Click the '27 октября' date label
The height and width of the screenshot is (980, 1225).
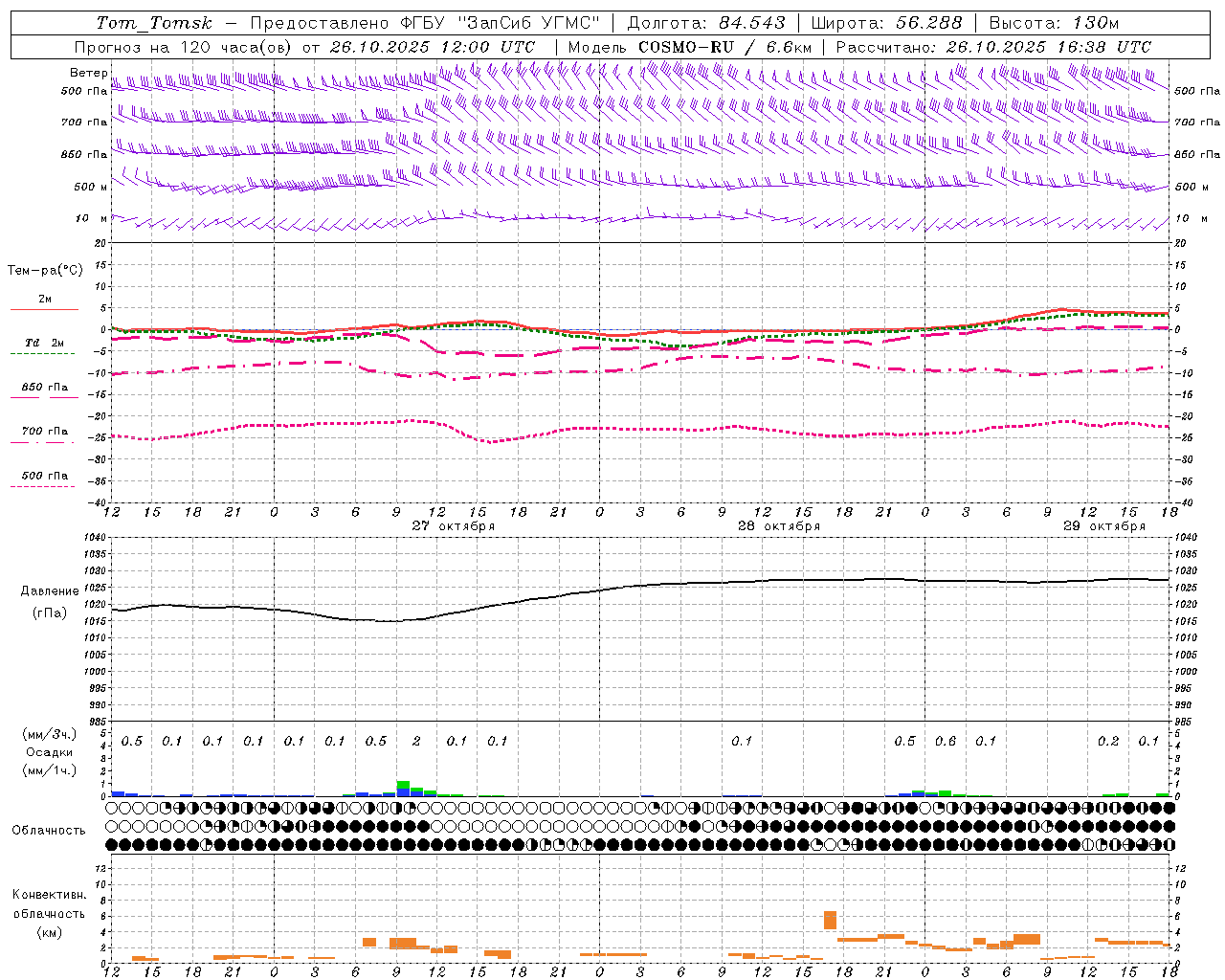pyautogui.click(x=454, y=526)
